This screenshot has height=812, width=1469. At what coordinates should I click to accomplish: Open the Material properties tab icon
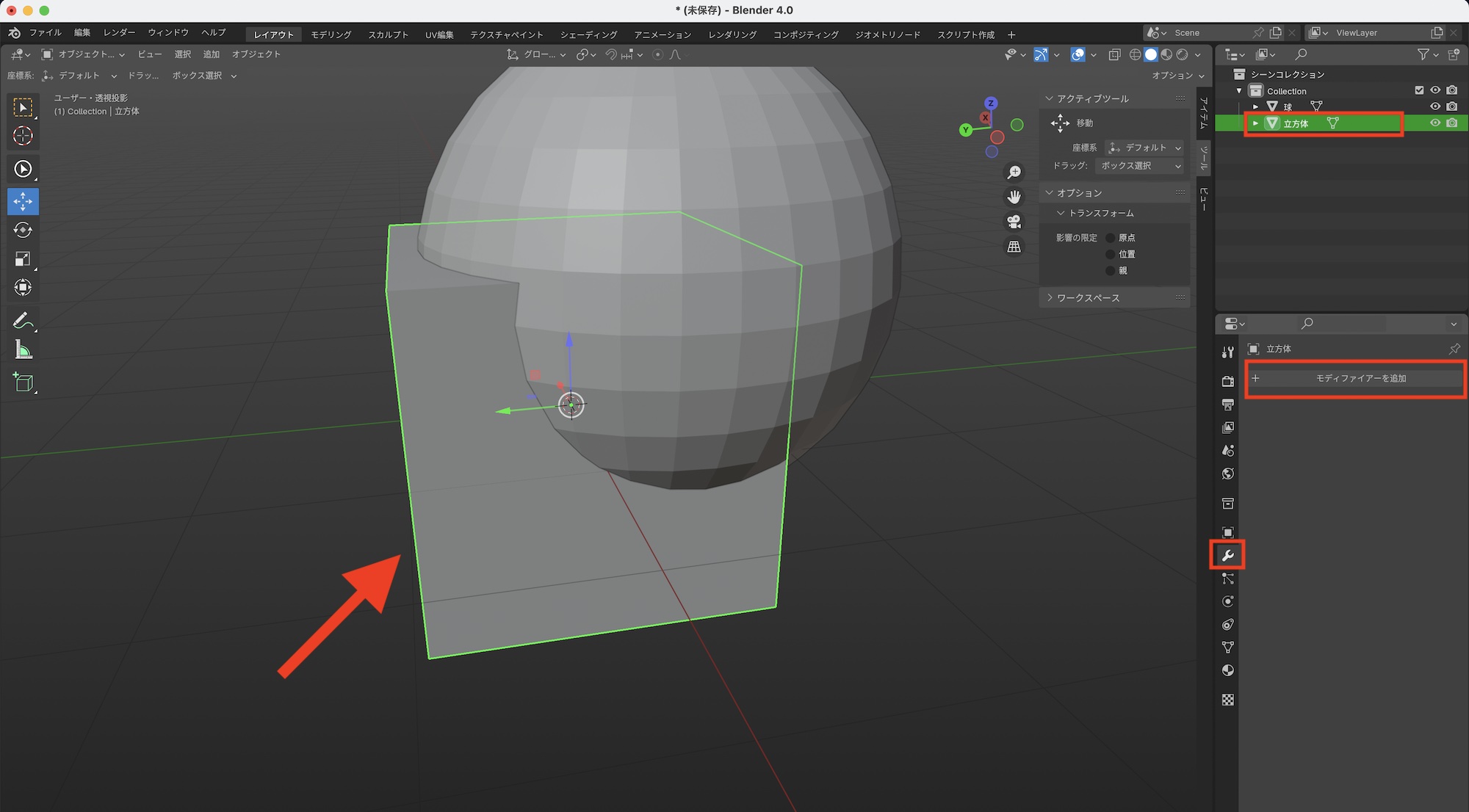pyautogui.click(x=1227, y=670)
